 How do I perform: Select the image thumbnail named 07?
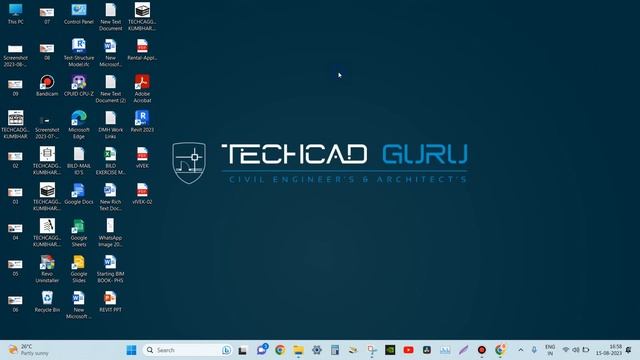47,15
